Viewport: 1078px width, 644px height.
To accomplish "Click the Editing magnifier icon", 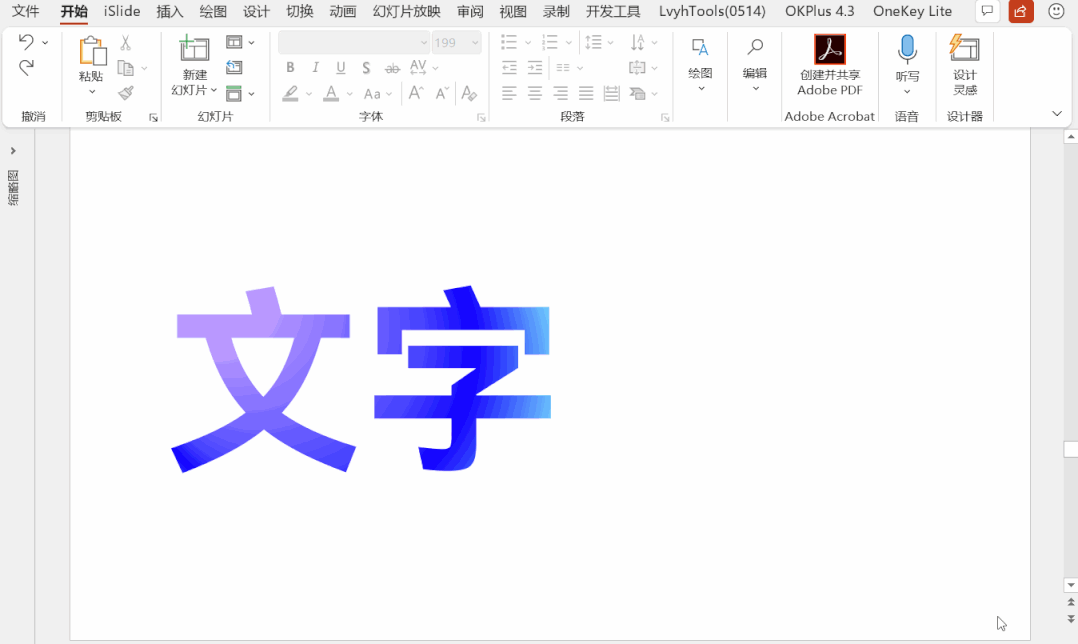I will (755, 47).
